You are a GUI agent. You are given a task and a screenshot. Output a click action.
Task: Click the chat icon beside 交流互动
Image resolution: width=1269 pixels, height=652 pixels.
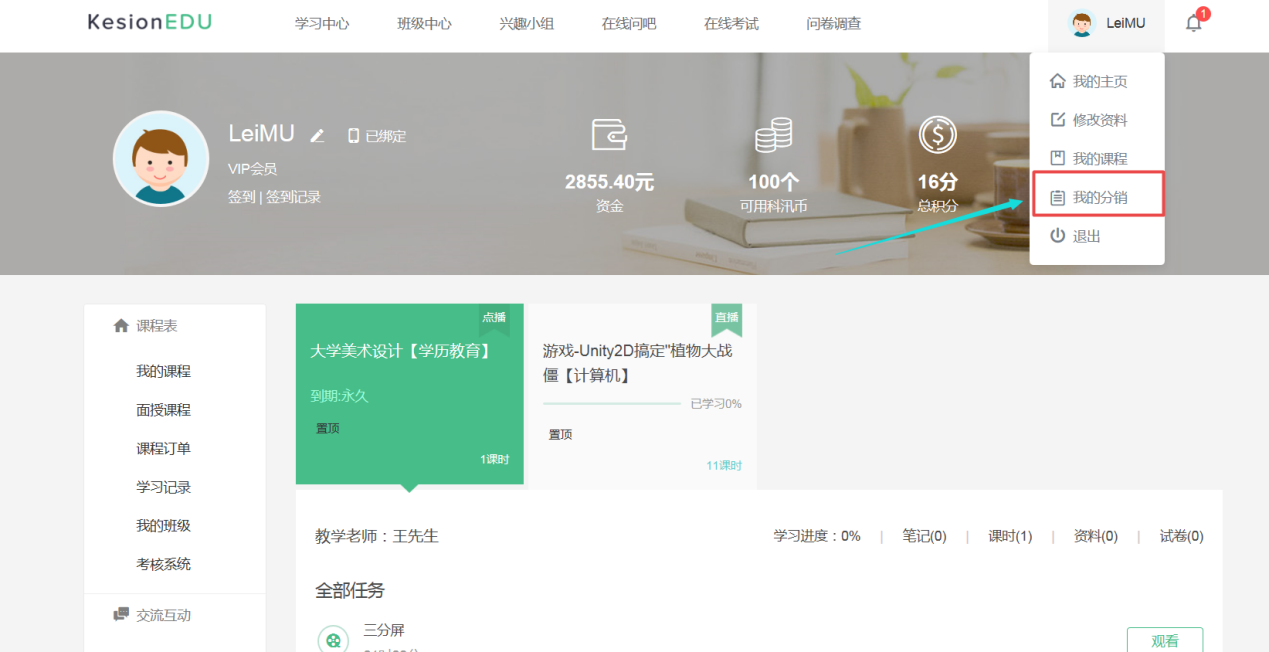[x=121, y=614]
